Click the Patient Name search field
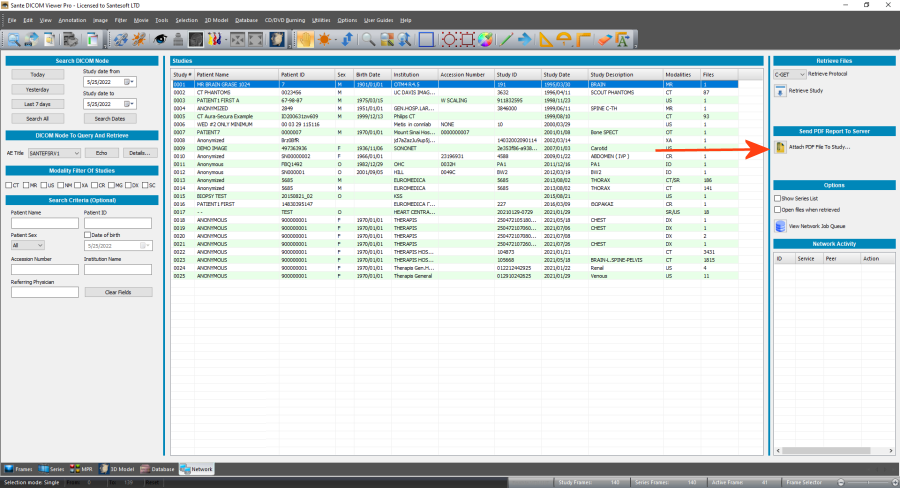The width and height of the screenshot is (900, 488). point(44,222)
